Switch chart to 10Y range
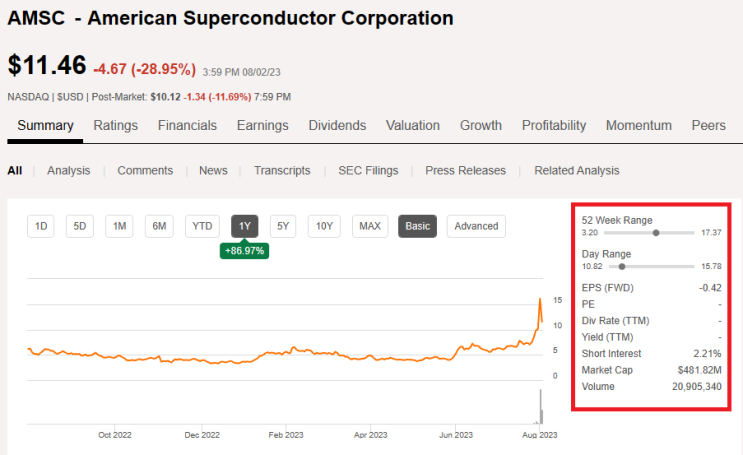 (324, 226)
